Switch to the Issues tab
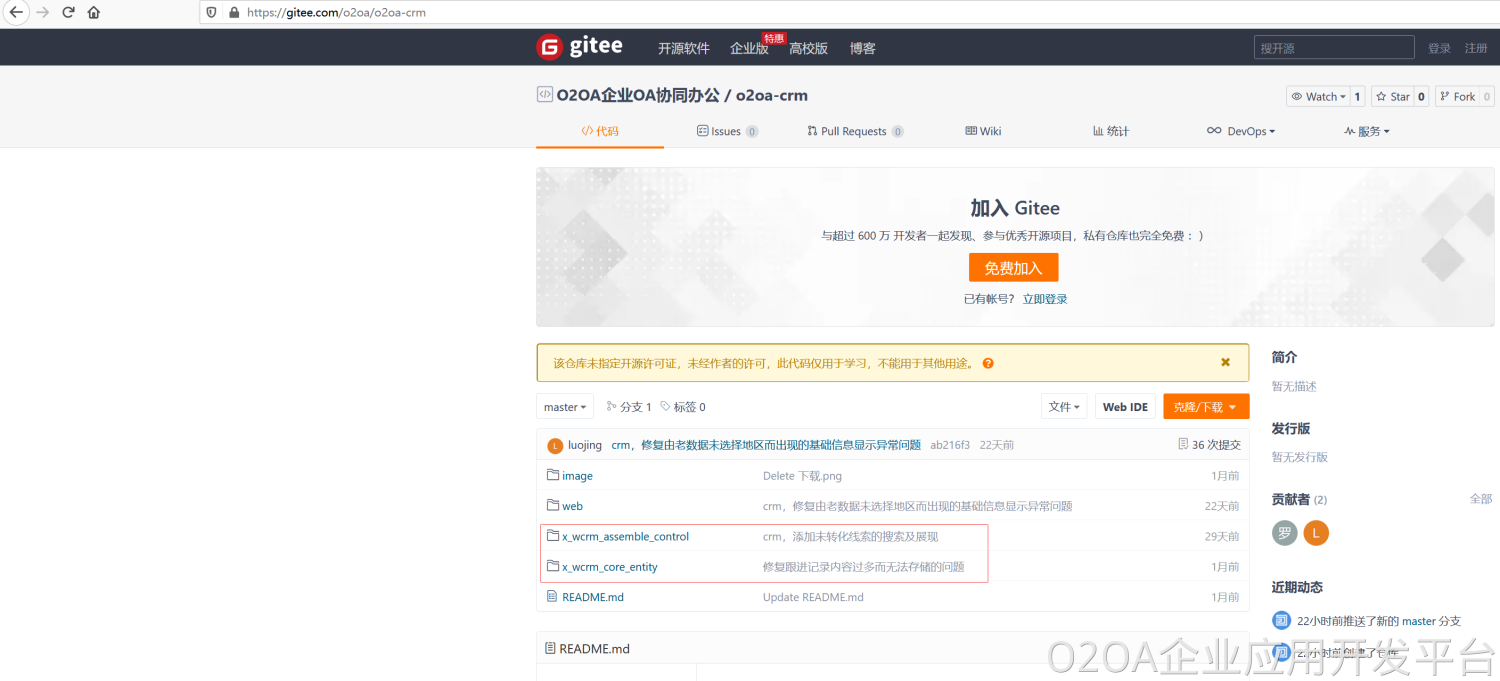1500x681 pixels. (726, 131)
